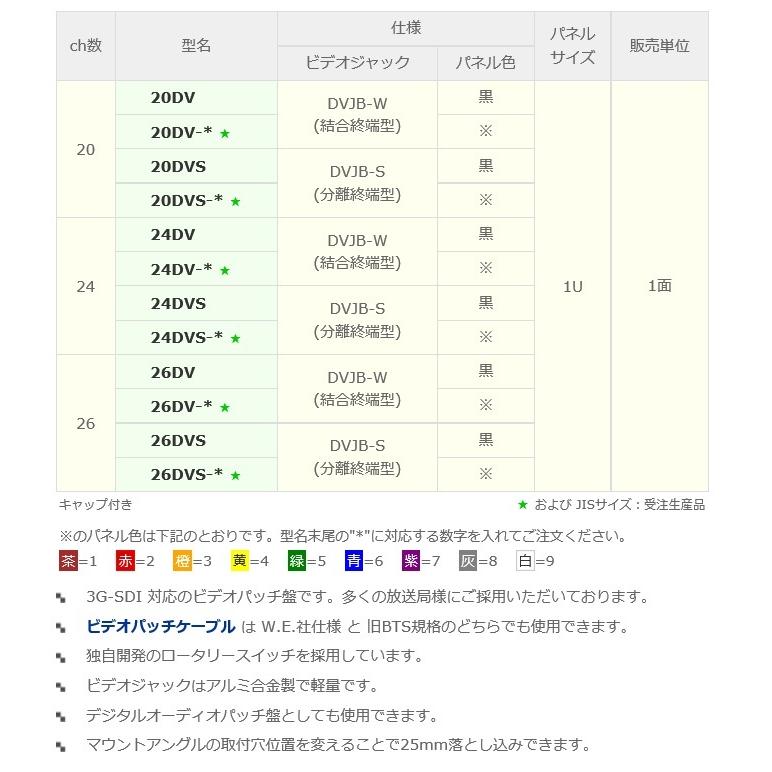Click the パネル色 sub-header

(485, 63)
